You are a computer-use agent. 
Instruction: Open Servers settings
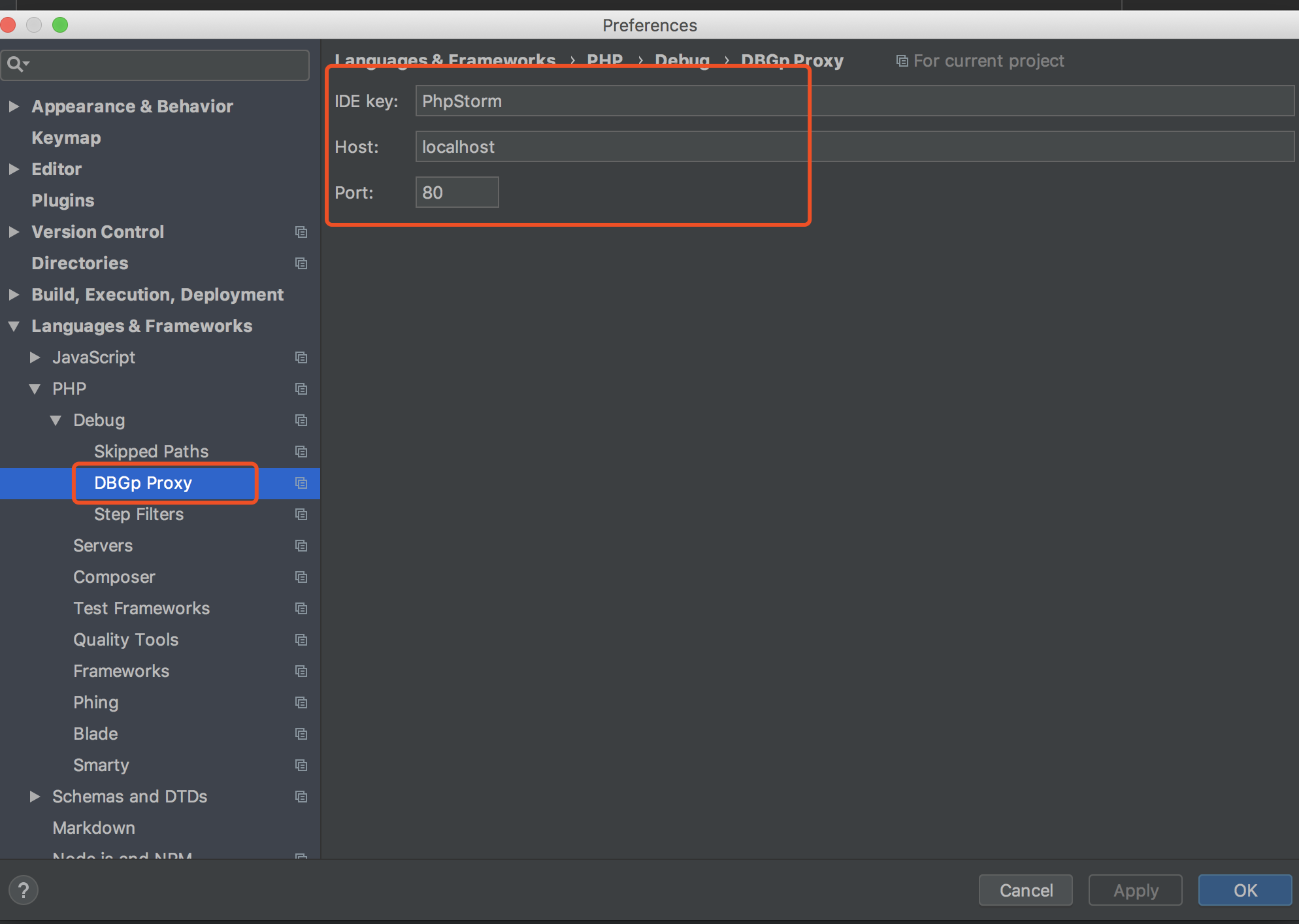pos(103,546)
